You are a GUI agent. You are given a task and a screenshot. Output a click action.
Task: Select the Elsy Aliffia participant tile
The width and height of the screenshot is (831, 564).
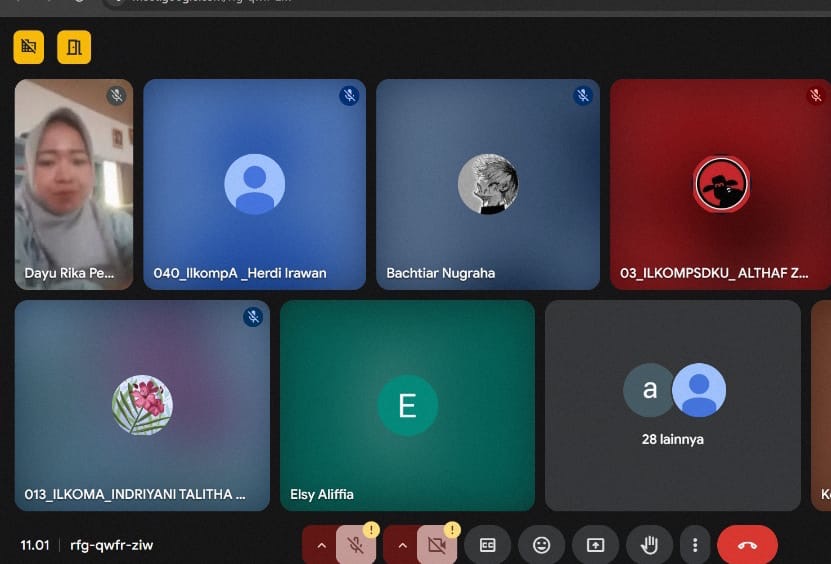click(x=407, y=405)
